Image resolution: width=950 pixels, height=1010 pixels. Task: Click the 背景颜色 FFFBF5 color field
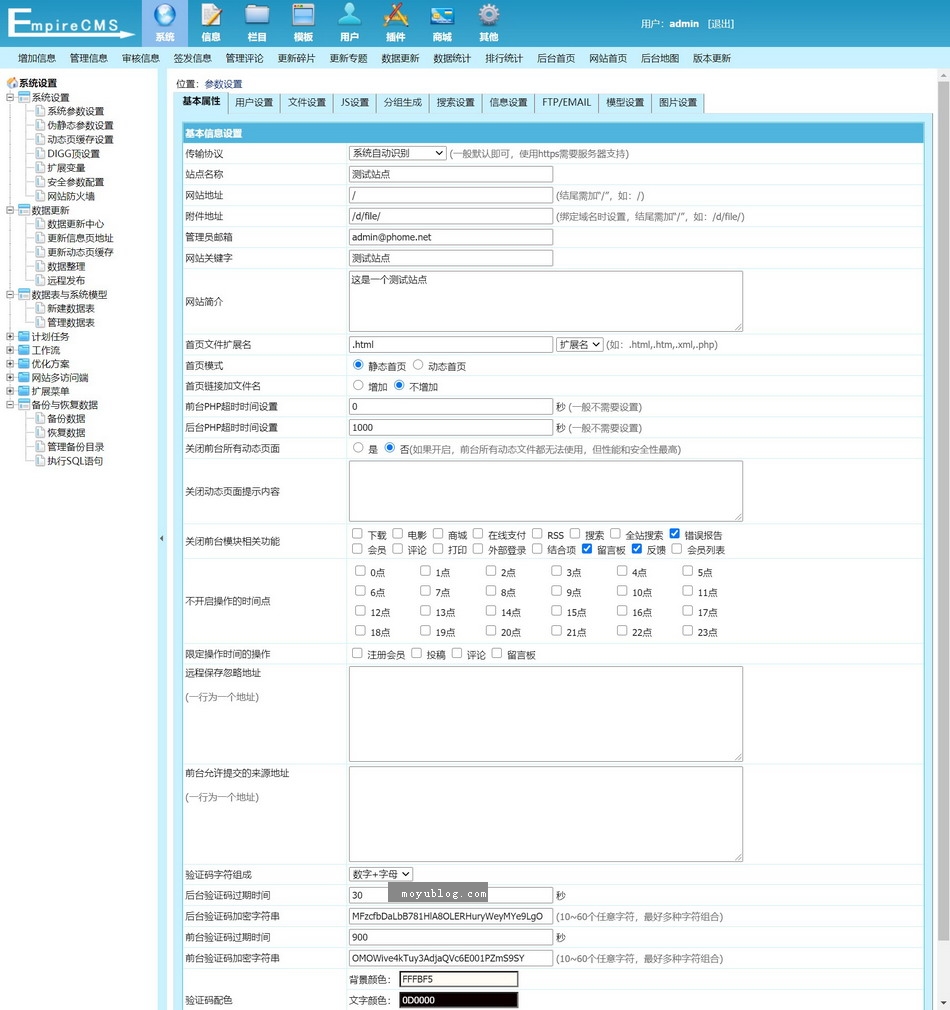tap(459, 979)
